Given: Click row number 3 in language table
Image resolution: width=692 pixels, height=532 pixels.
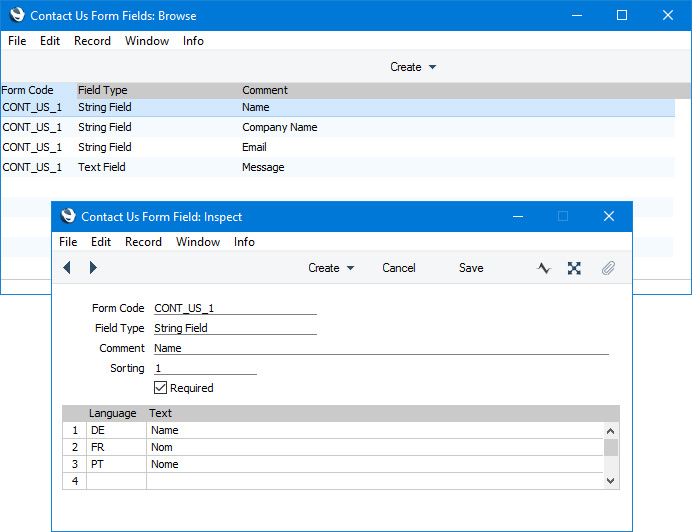Looking at the screenshot, I should 75,464.
